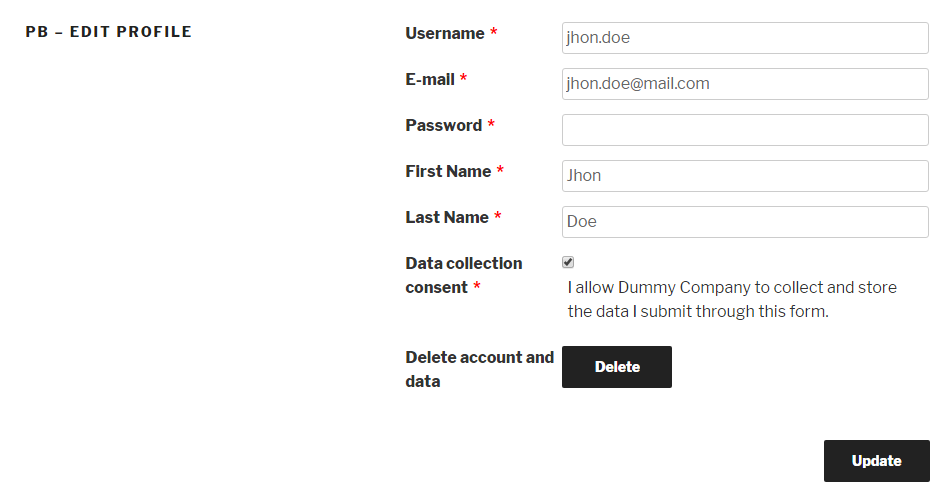Click the bold E-mail label text
This screenshot has height=501, width=951.
[430, 79]
